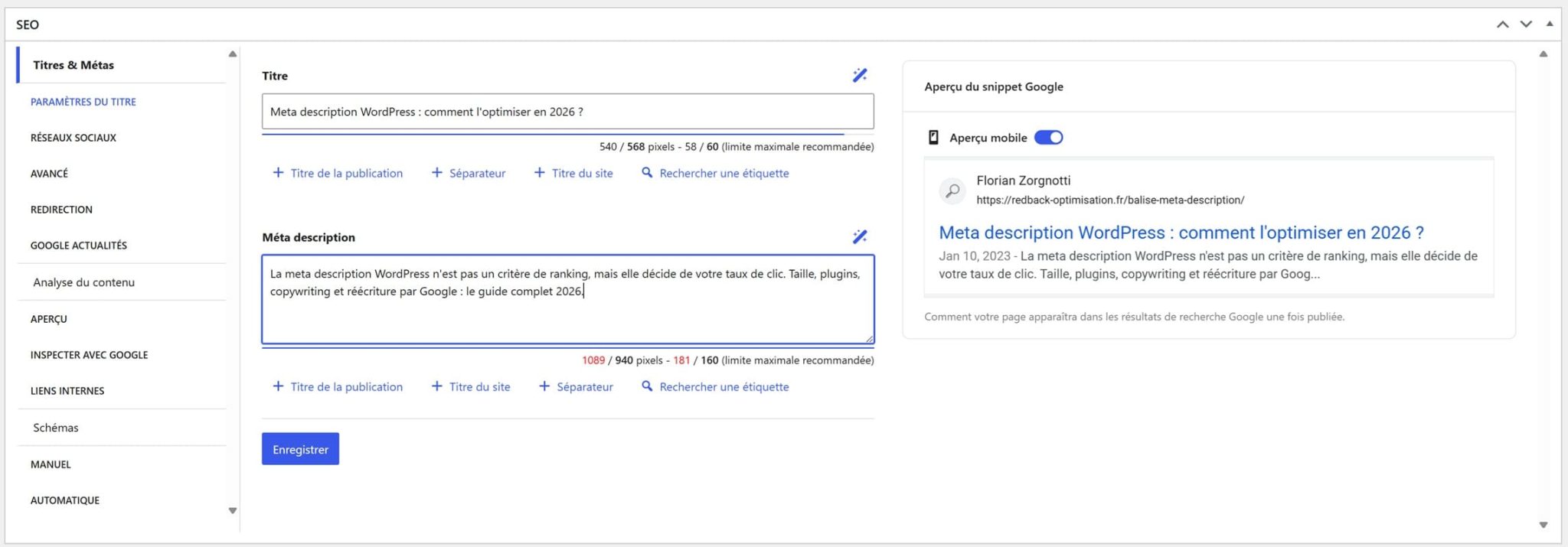The width and height of the screenshot is (1568, 547).
Task: Open the Redirection section
Action: [x=61, y=210]
